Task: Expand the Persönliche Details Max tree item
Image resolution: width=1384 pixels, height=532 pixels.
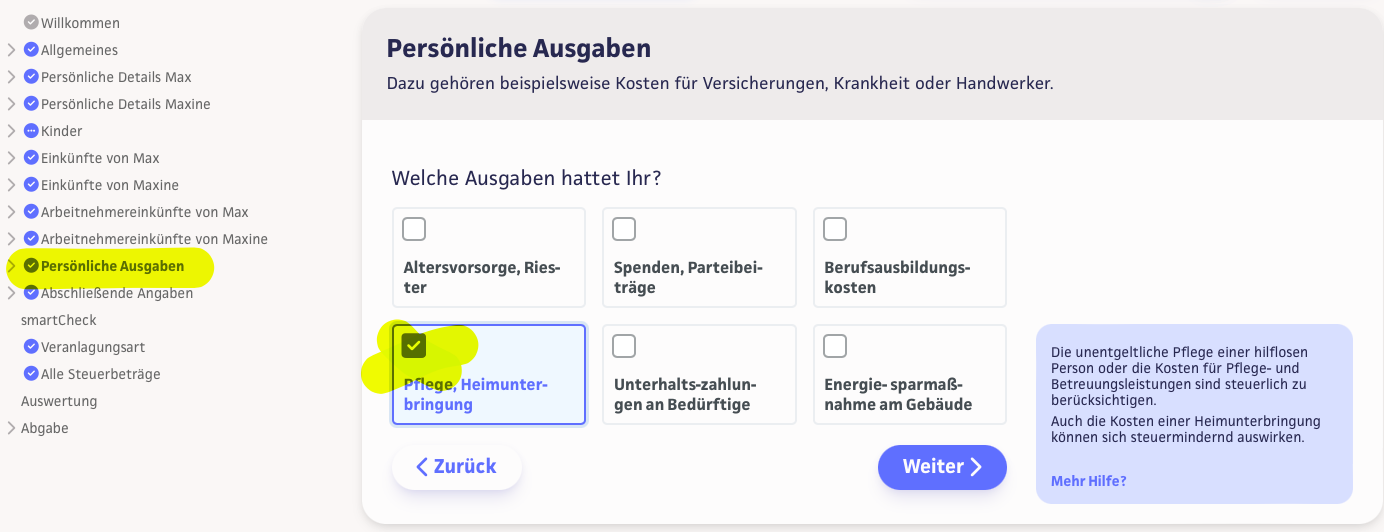Action: click(11, 77)
